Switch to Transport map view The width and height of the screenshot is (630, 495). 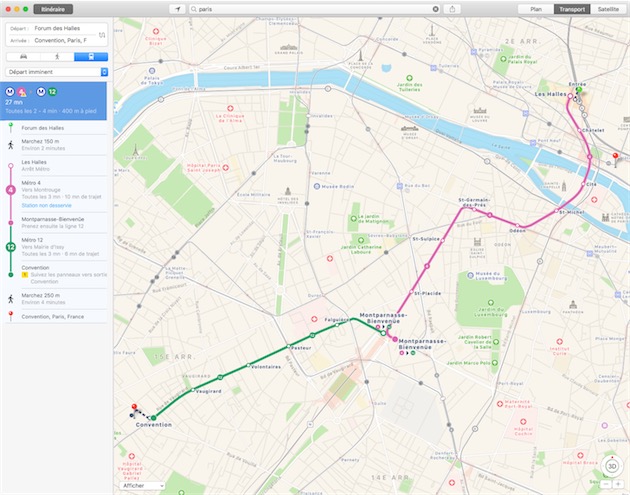click(x=572, y=9)
